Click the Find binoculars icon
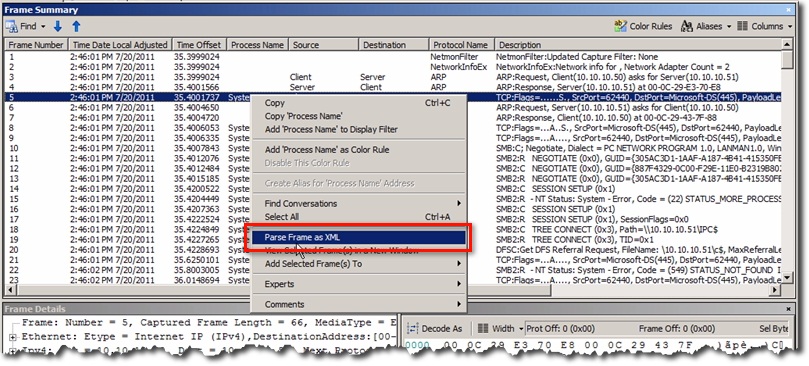Image resolution: width=809 pixels, height=366 pixels. (x=11, y=26)
